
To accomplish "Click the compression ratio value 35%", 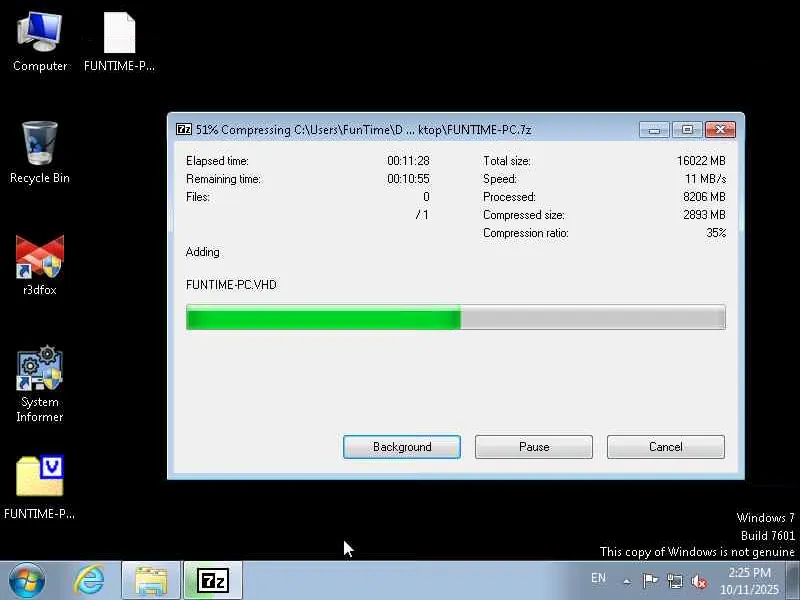I will click(x=716, y=233).
